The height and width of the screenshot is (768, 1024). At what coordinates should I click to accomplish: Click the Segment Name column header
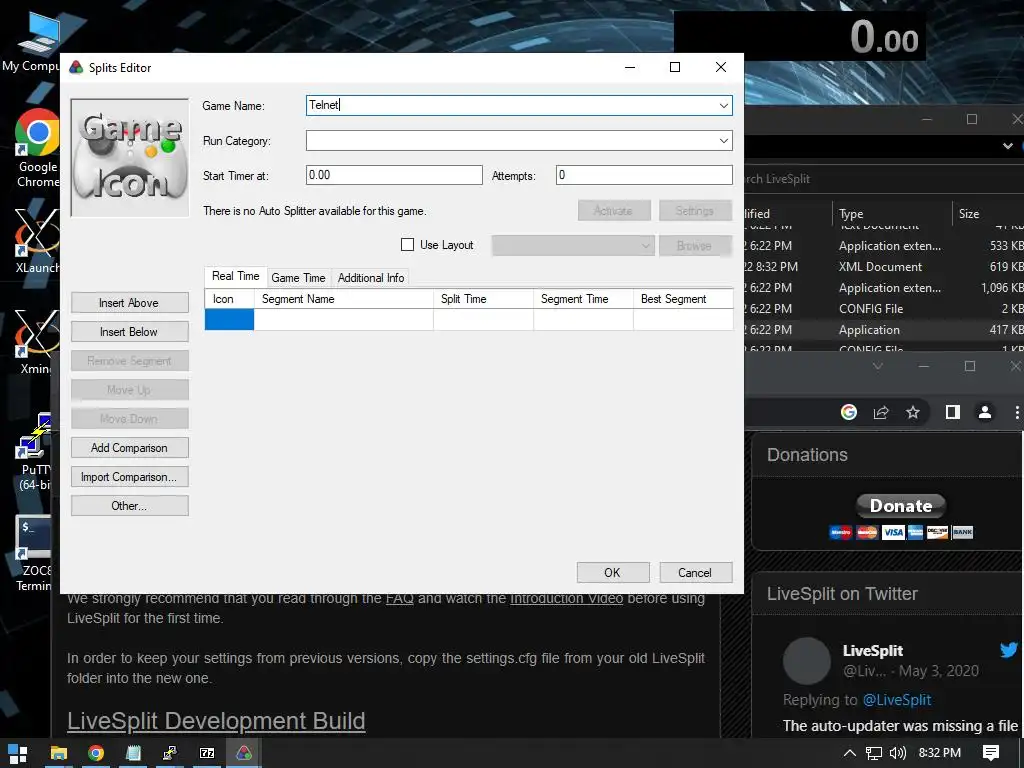coord(344,299)
